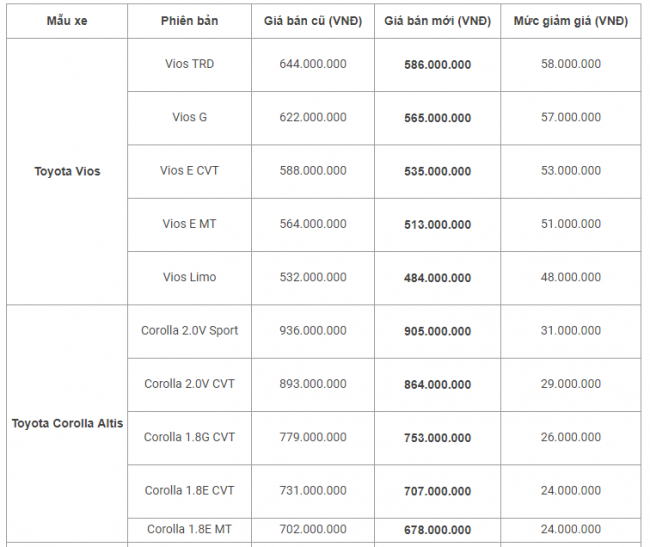Select the Vios G version cell

point(189,117)
